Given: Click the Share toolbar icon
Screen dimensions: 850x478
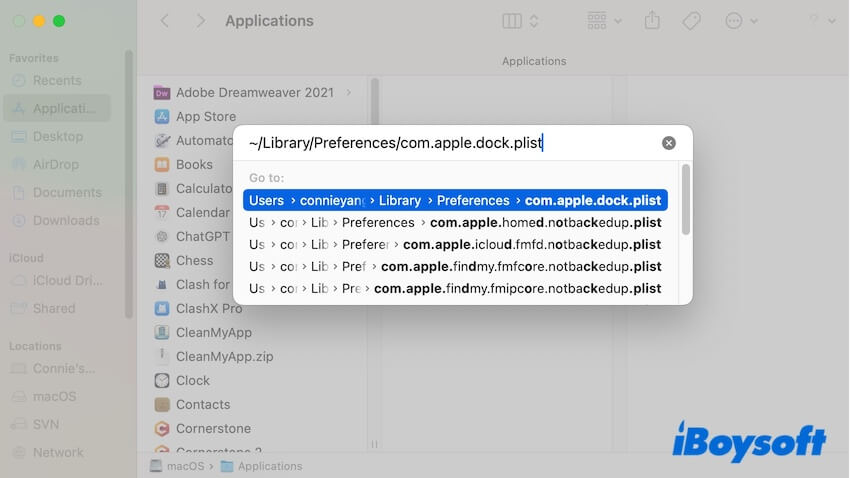Looking at the screenshot, I should (653, 21).
